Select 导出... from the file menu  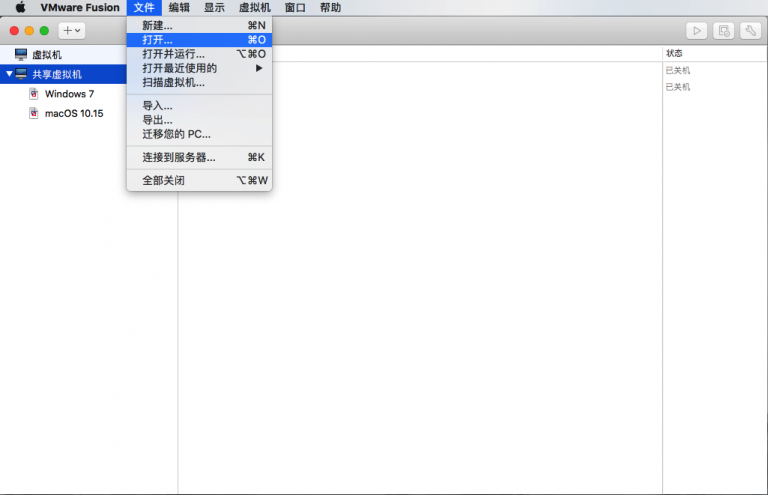pyautogui.click(x=199, y=120)
